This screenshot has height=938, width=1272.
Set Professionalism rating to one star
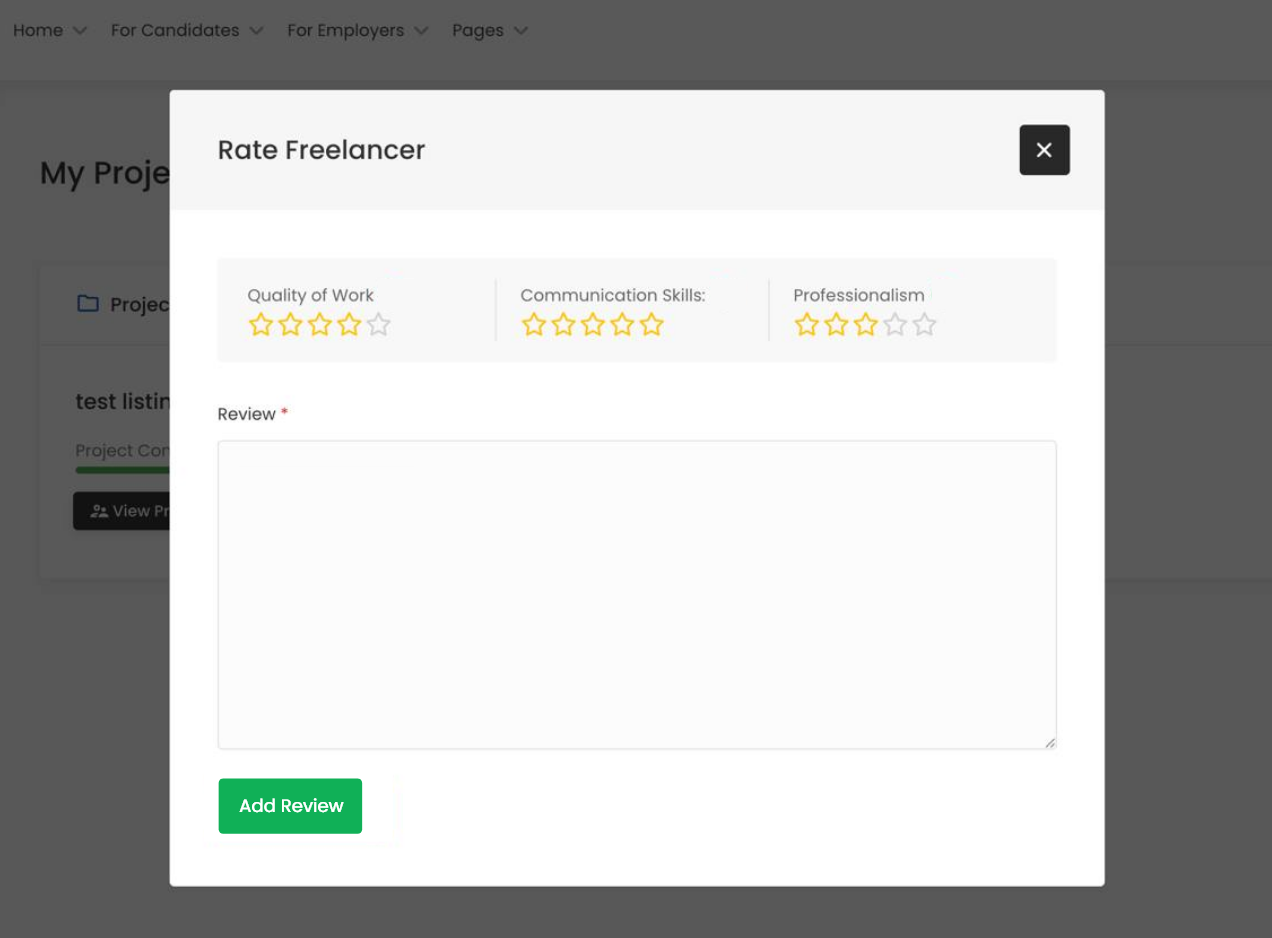806,325
